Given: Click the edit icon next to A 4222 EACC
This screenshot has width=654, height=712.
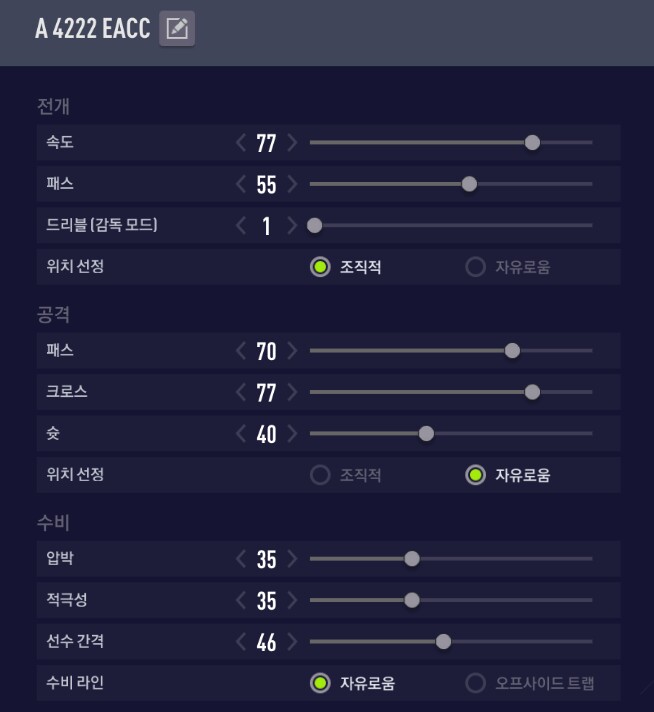Looking at the screenshot, I should (x=177, y=29).
